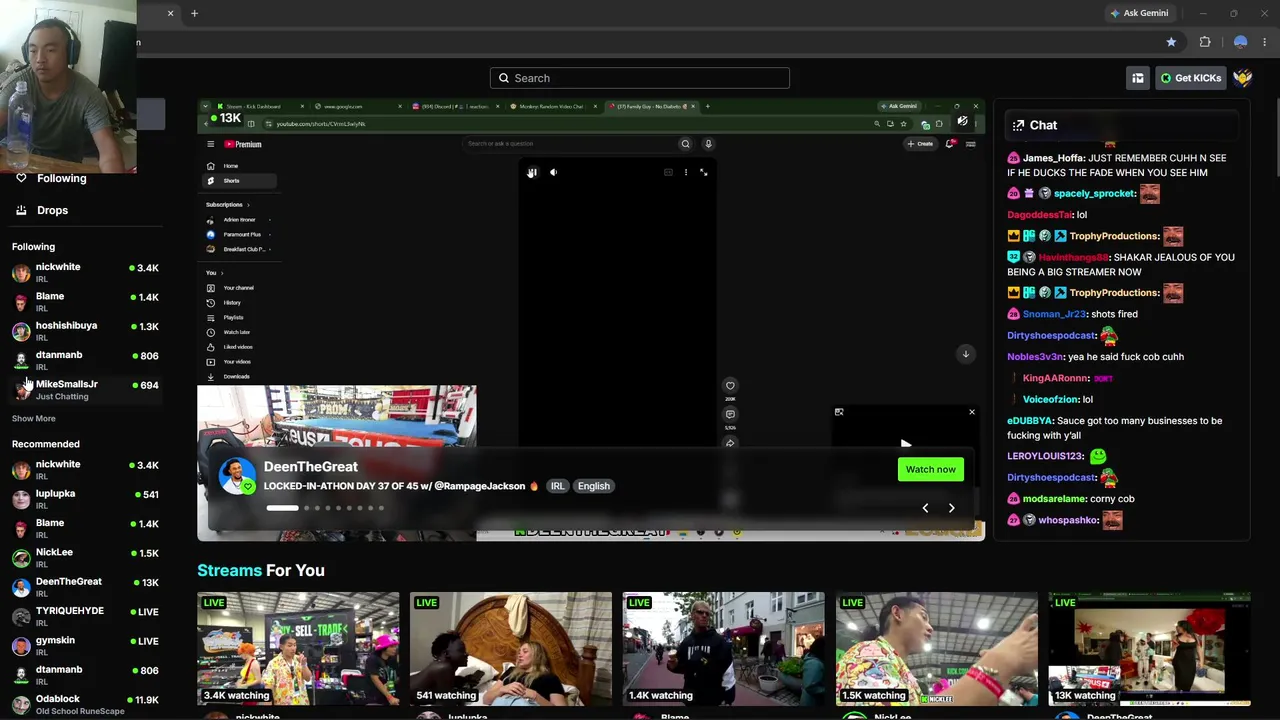Open luplupka's channel under Recommended
Image resolution: width=1280 pixels, height=720 pixels.
(x=85, y=498)
